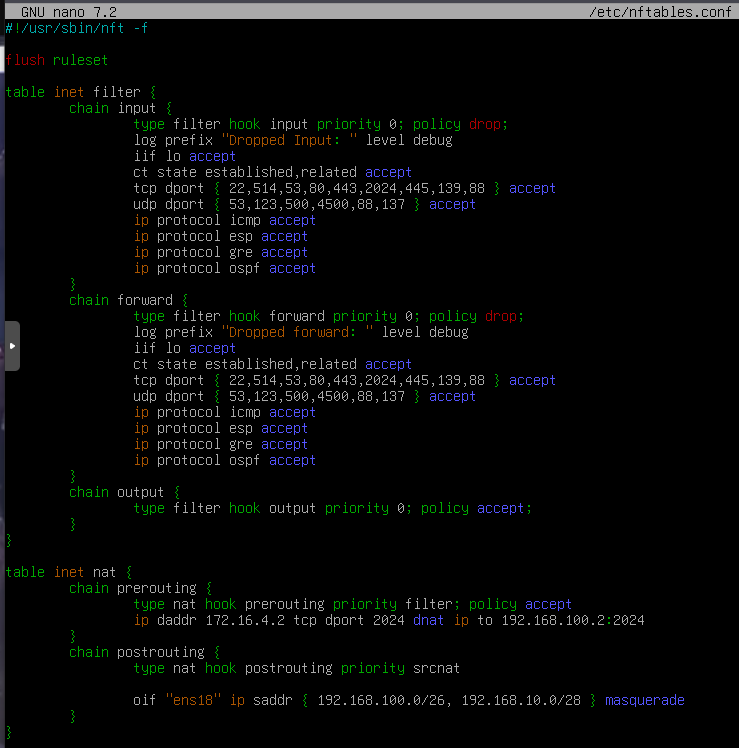
Task: Place cursor on flush ruleset line
Action: (56, 60)
